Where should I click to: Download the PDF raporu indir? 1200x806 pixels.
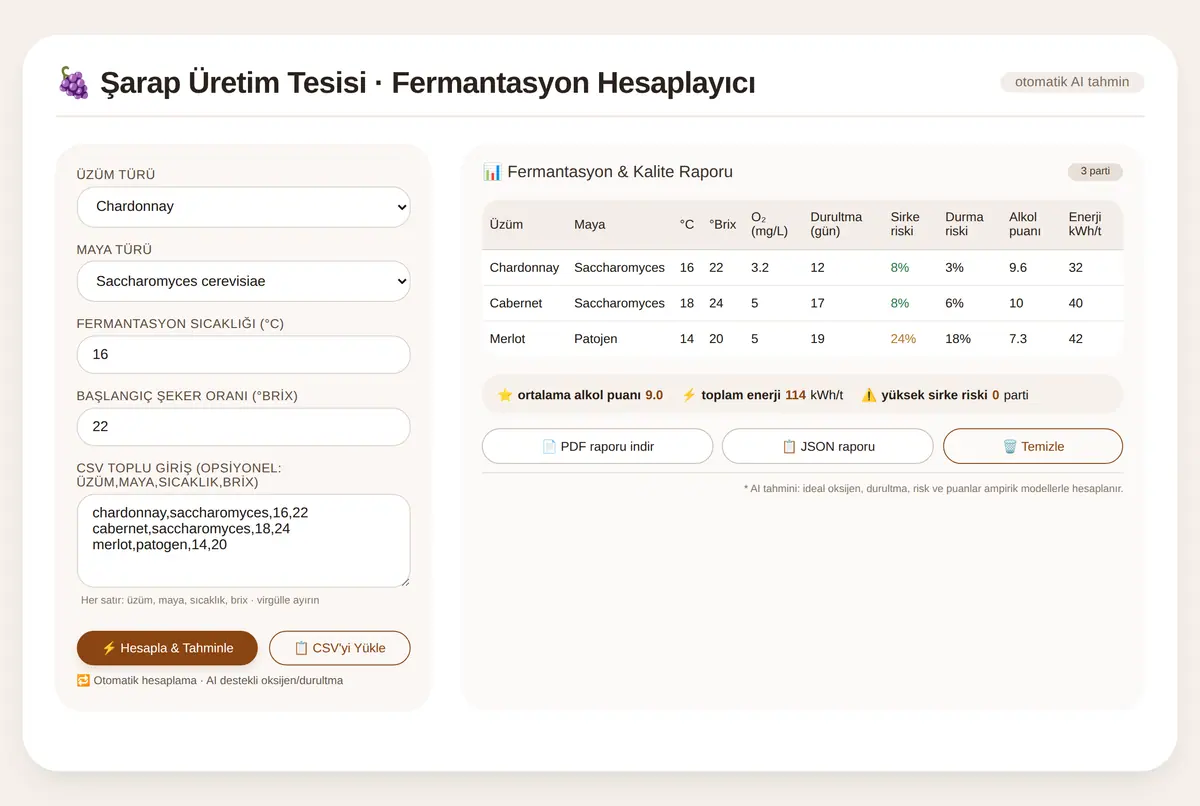pos(598,446)
